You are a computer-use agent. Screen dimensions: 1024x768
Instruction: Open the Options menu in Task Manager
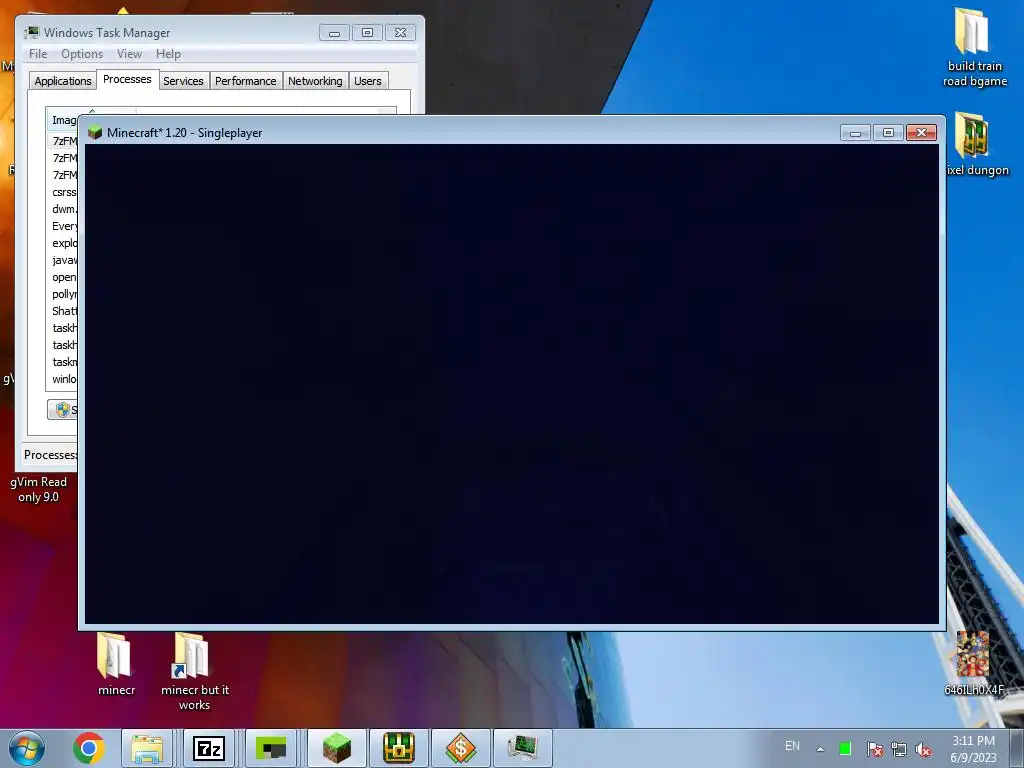pyautogui.click(x=82, y=54)
